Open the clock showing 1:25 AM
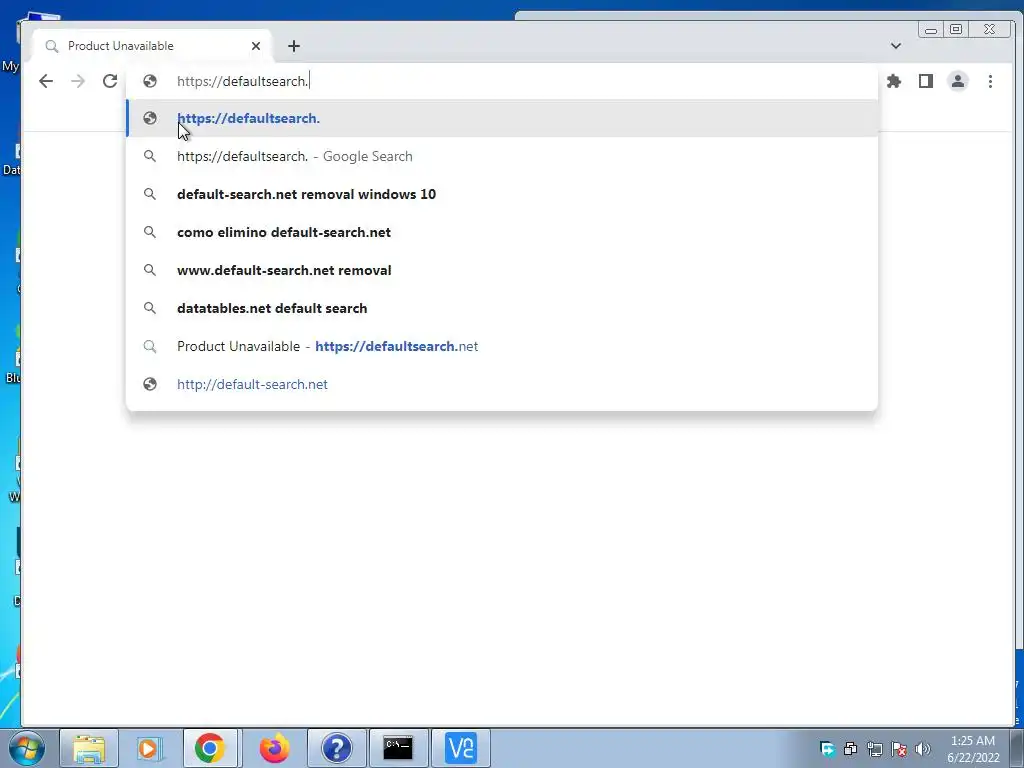1024x768 pixels. point(974,749)
